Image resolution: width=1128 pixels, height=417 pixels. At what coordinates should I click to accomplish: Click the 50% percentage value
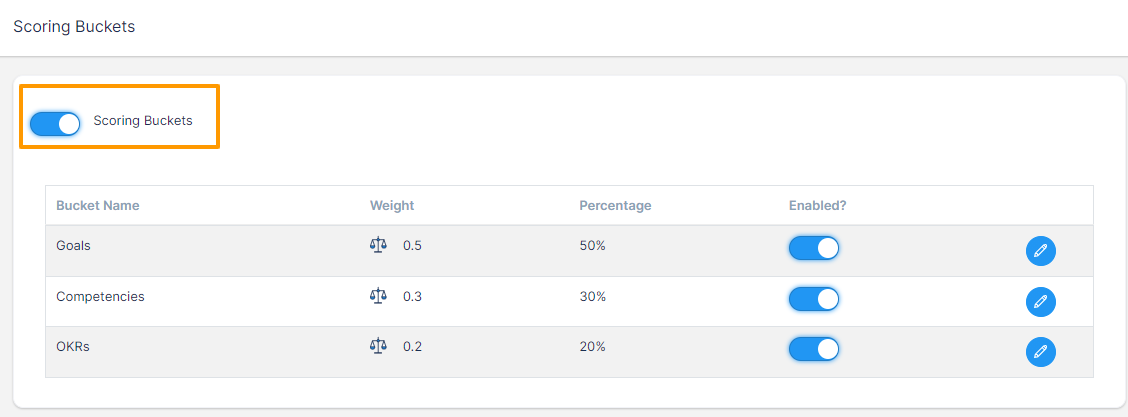[x=592, y=246]
